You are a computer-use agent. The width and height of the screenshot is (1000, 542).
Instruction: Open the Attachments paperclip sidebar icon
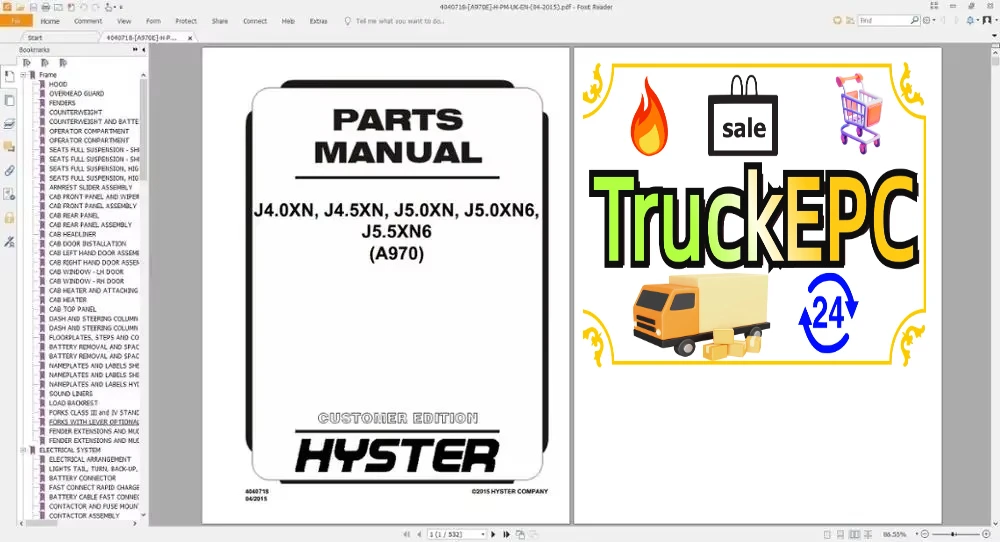coord(9,171)
